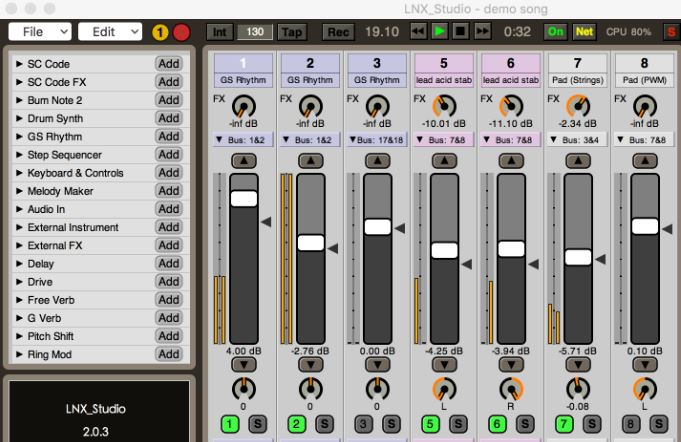
Task: Select channel 5 header tab
Action: coord(444,63)
